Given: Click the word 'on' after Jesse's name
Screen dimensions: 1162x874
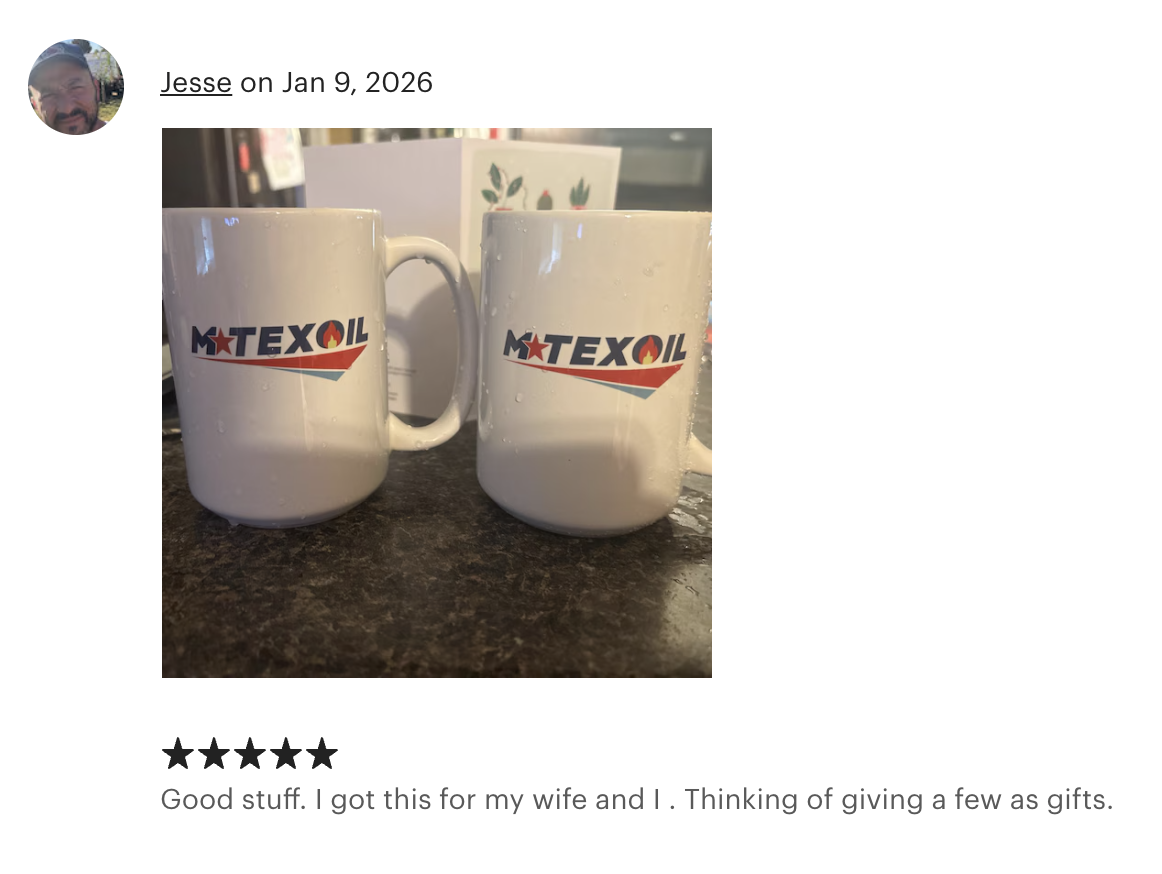Looking at the screenshot, I should (256, 83).
